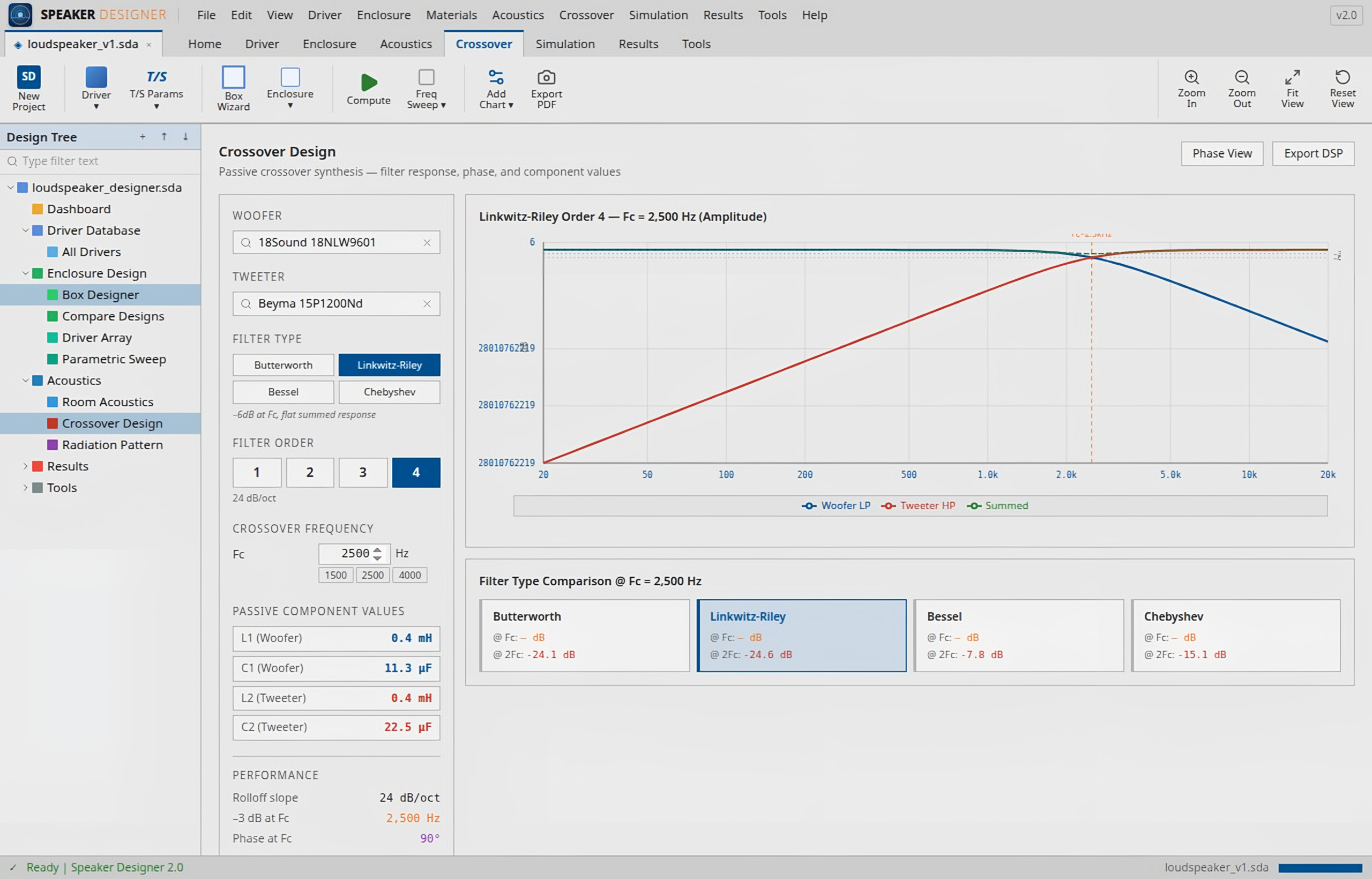Viewport: 1372px width, 879px height.
Task: Select the Bessel comparison card
Action: [1018, 635]
